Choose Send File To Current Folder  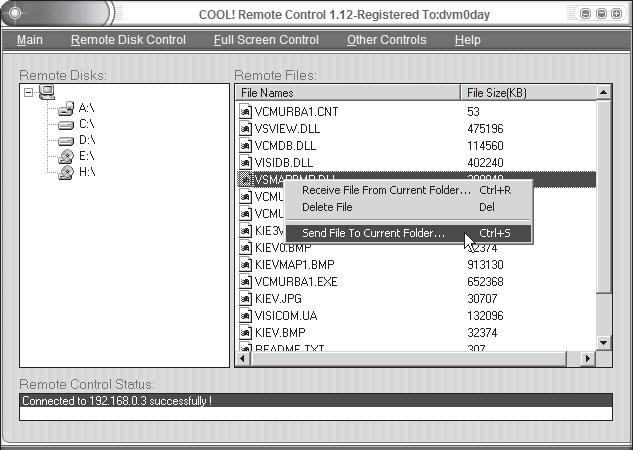(373, 233)
